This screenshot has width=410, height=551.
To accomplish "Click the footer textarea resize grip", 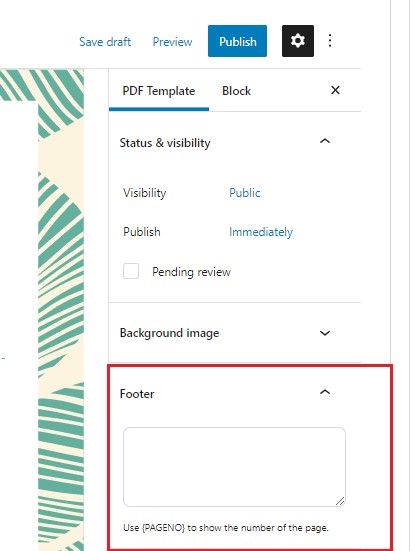I will pos(340,501).
